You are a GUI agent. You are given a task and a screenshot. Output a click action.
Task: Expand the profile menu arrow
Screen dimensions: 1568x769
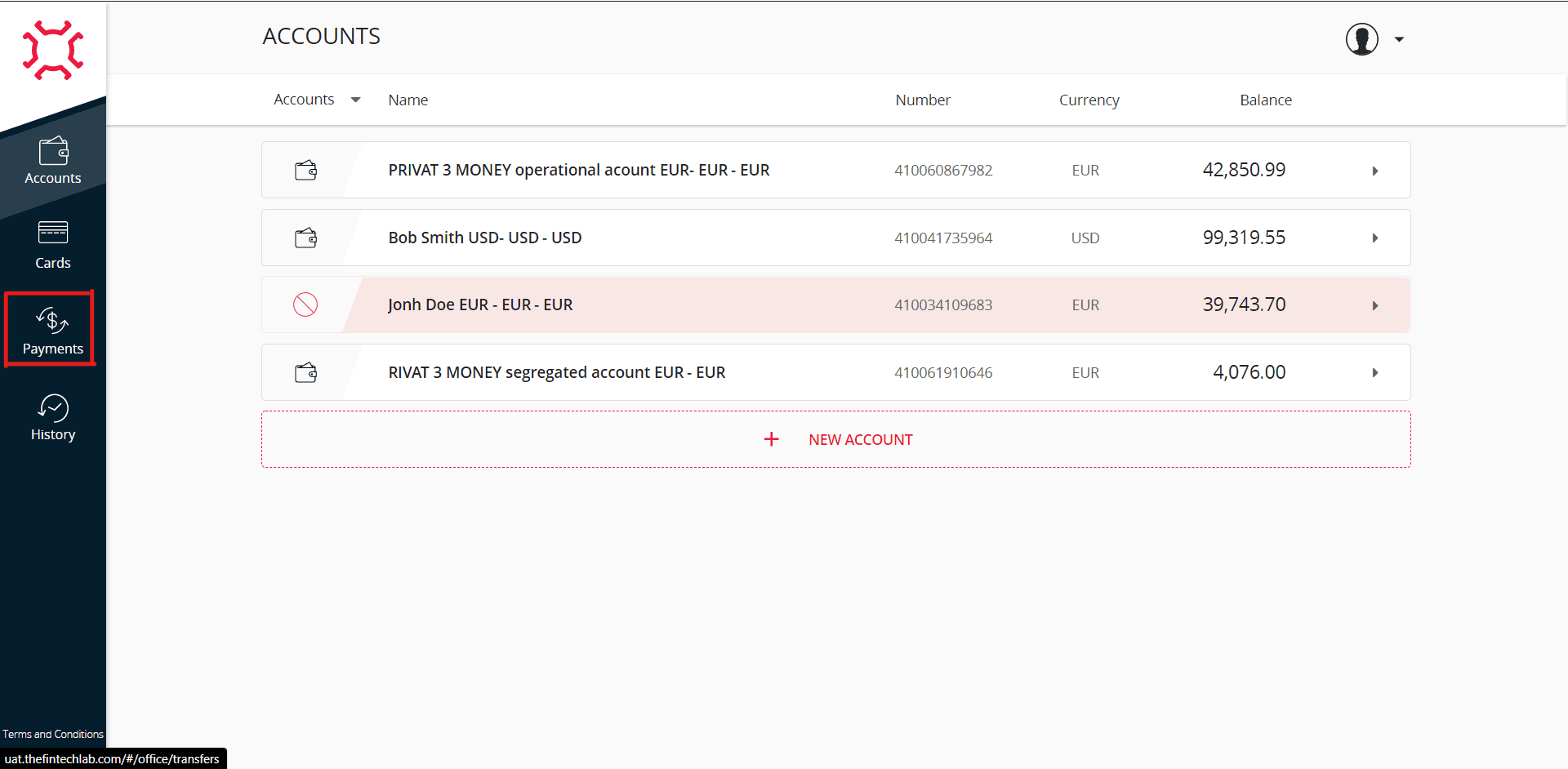point(1399,39)
